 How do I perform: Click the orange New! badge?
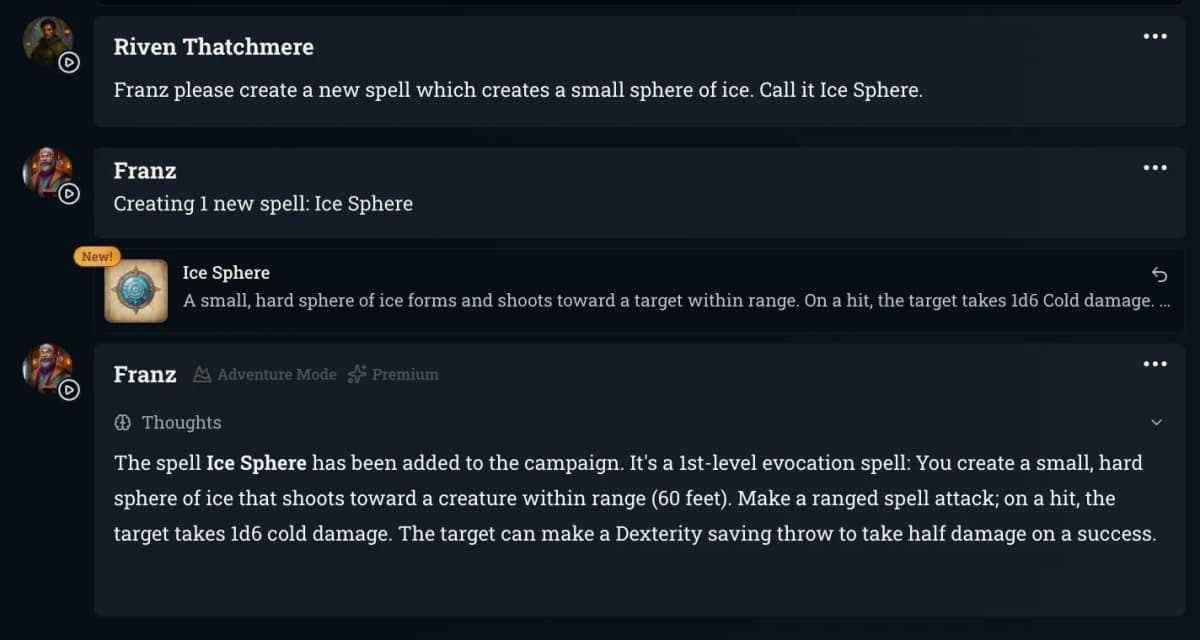pyautogui.click(x=97, y=257)
